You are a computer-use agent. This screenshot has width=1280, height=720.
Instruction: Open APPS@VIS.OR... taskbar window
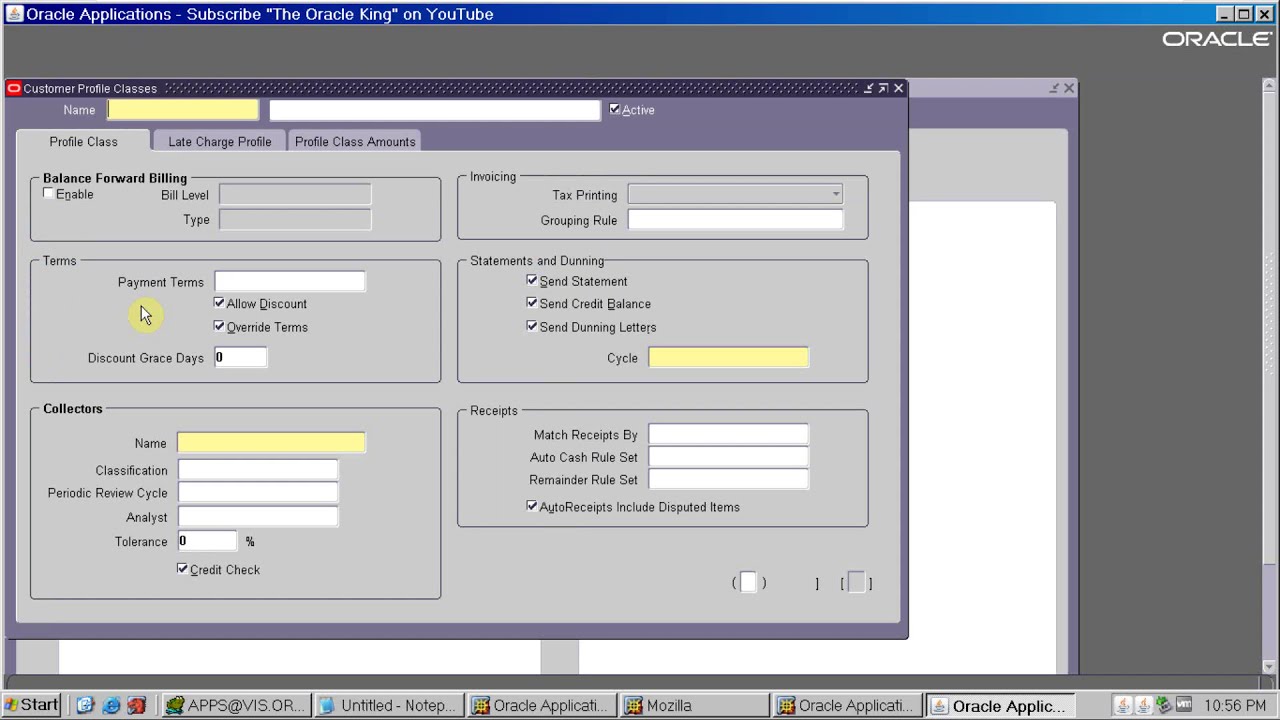point(237,705)
